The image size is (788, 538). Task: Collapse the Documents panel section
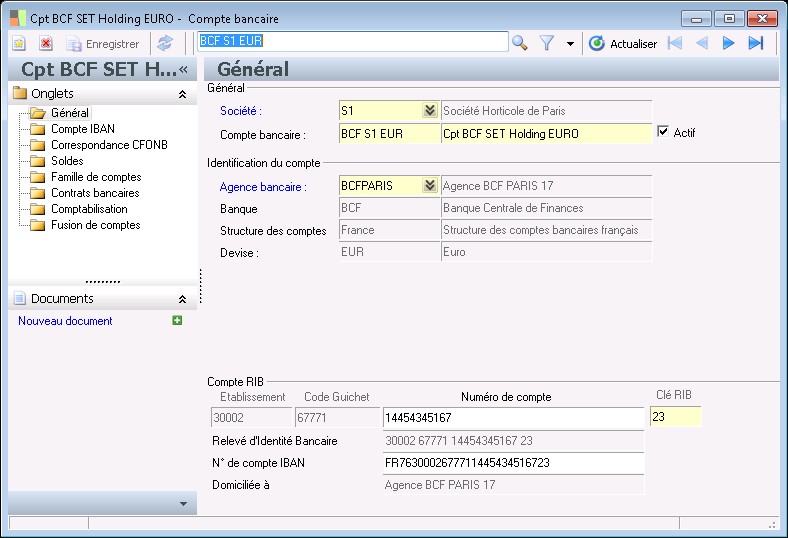(x=182, y=299)
